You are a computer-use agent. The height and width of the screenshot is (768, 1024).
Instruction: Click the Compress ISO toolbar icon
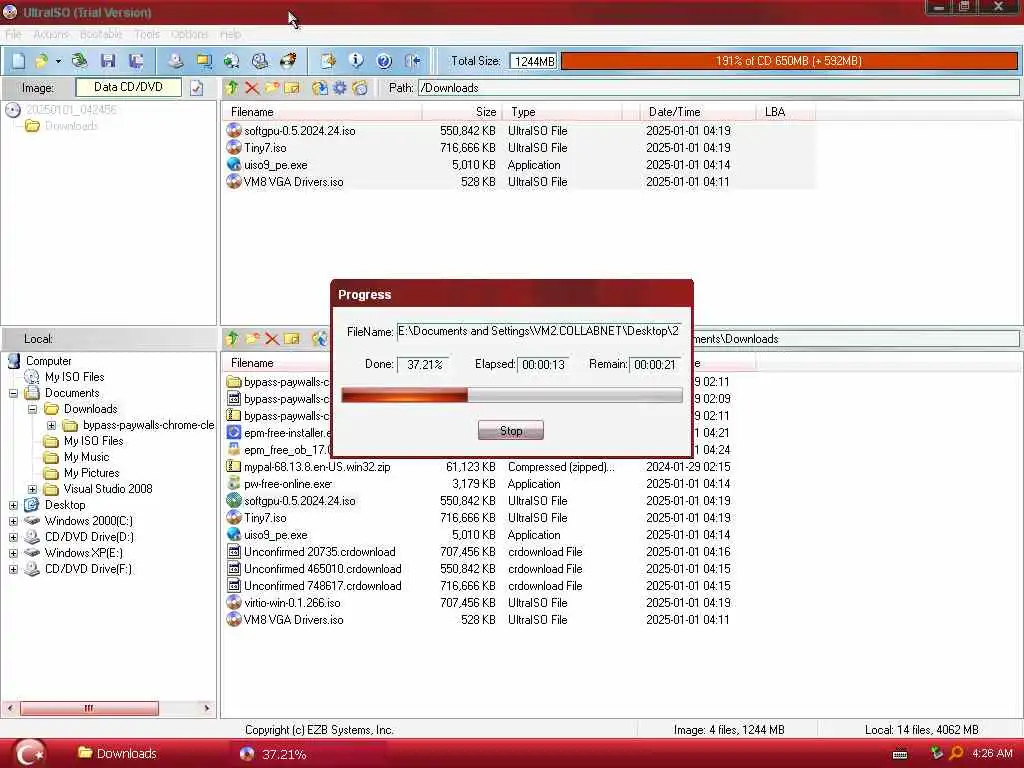pyautogui.click(x=204, y=61)
